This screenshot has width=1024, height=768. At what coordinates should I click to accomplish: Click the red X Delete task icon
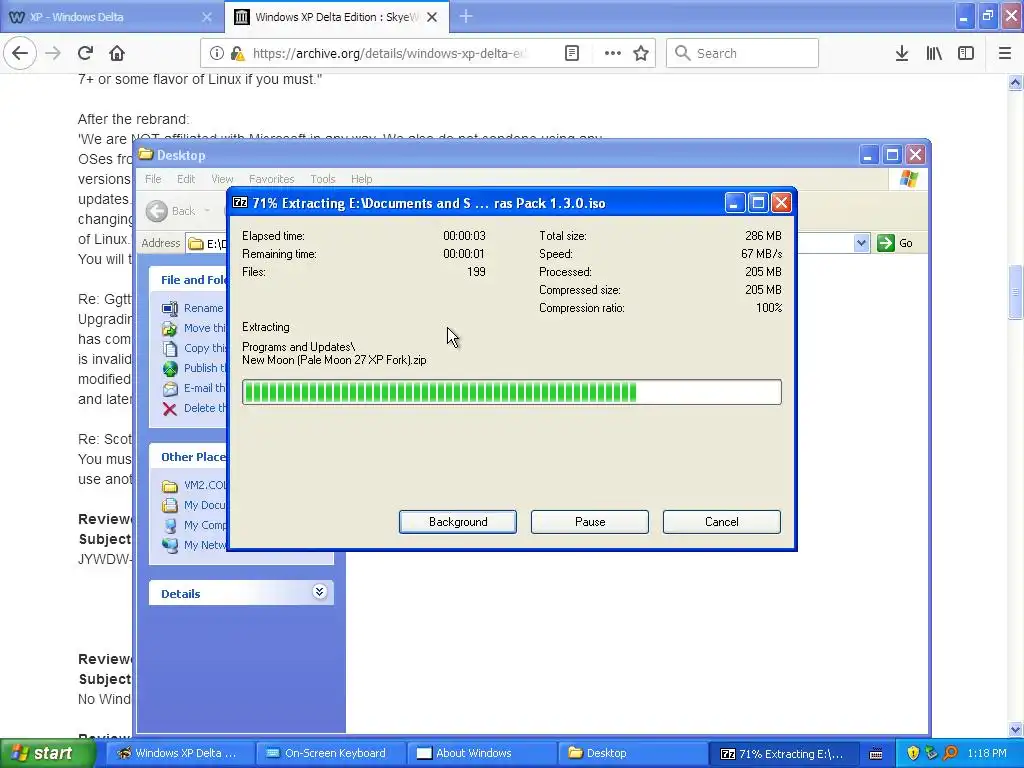(x=170, y=409)
